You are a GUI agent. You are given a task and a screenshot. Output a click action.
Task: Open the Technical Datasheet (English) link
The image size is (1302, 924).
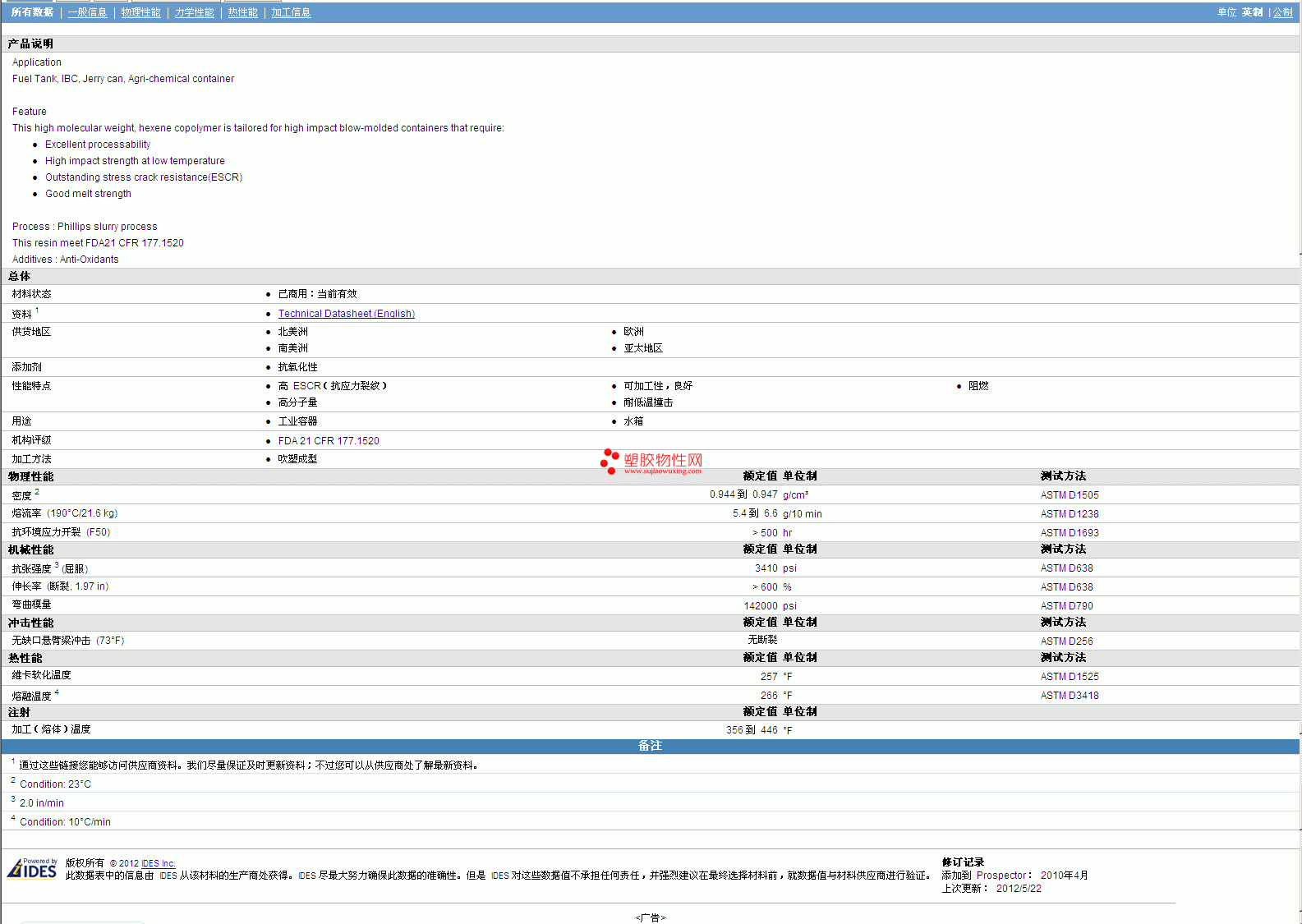[346, 314]
